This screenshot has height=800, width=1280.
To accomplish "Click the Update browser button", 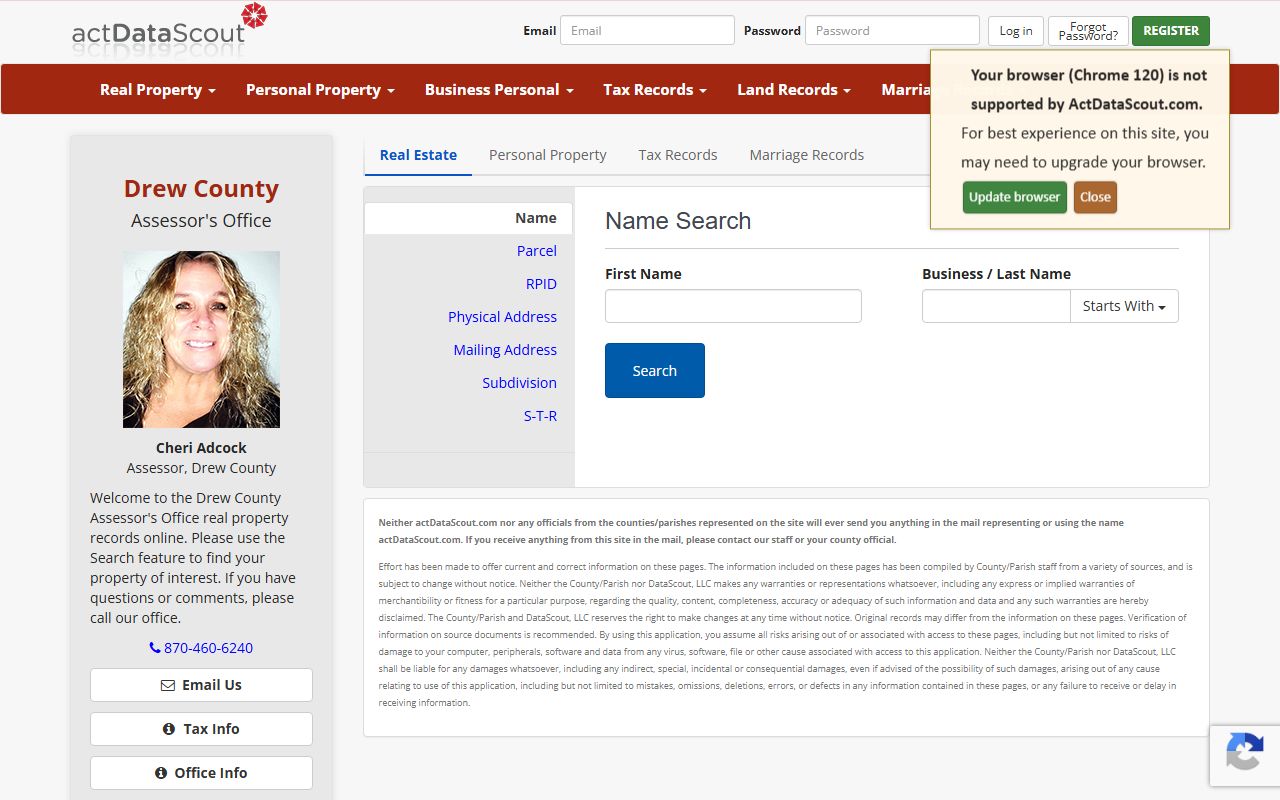I will [x=1015, y=197].
